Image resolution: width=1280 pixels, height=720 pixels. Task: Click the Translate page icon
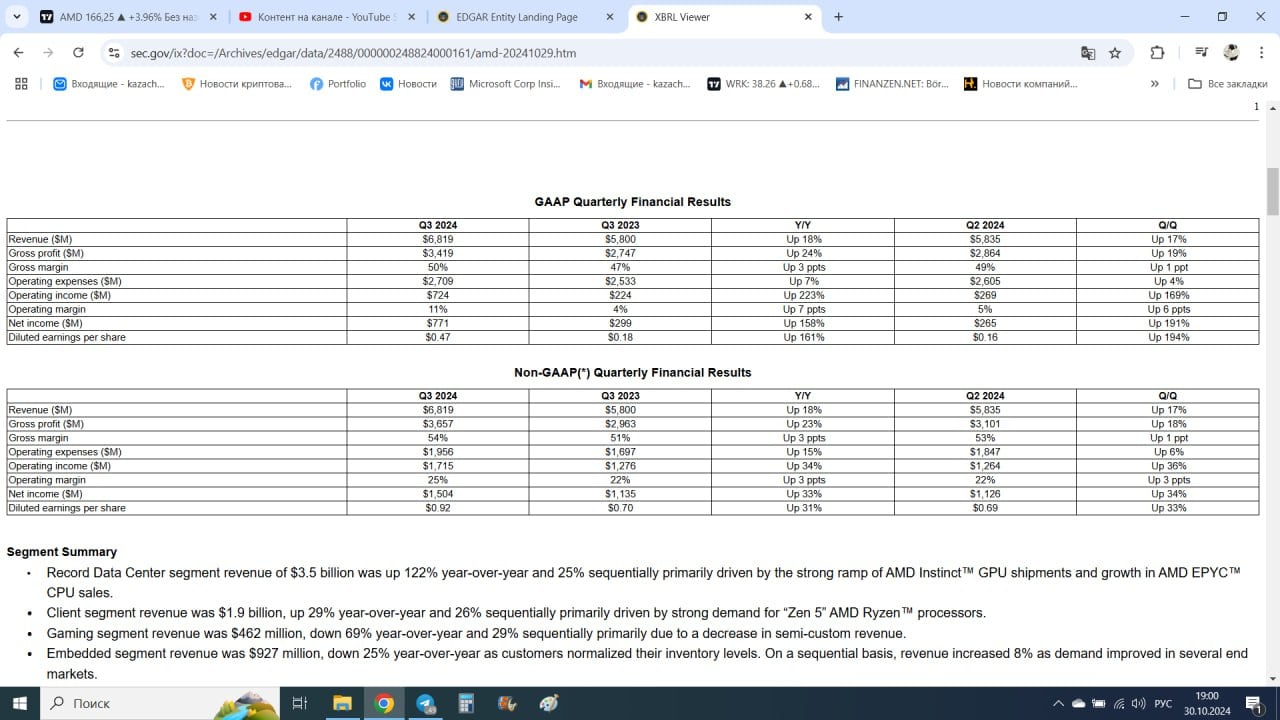1088,53
